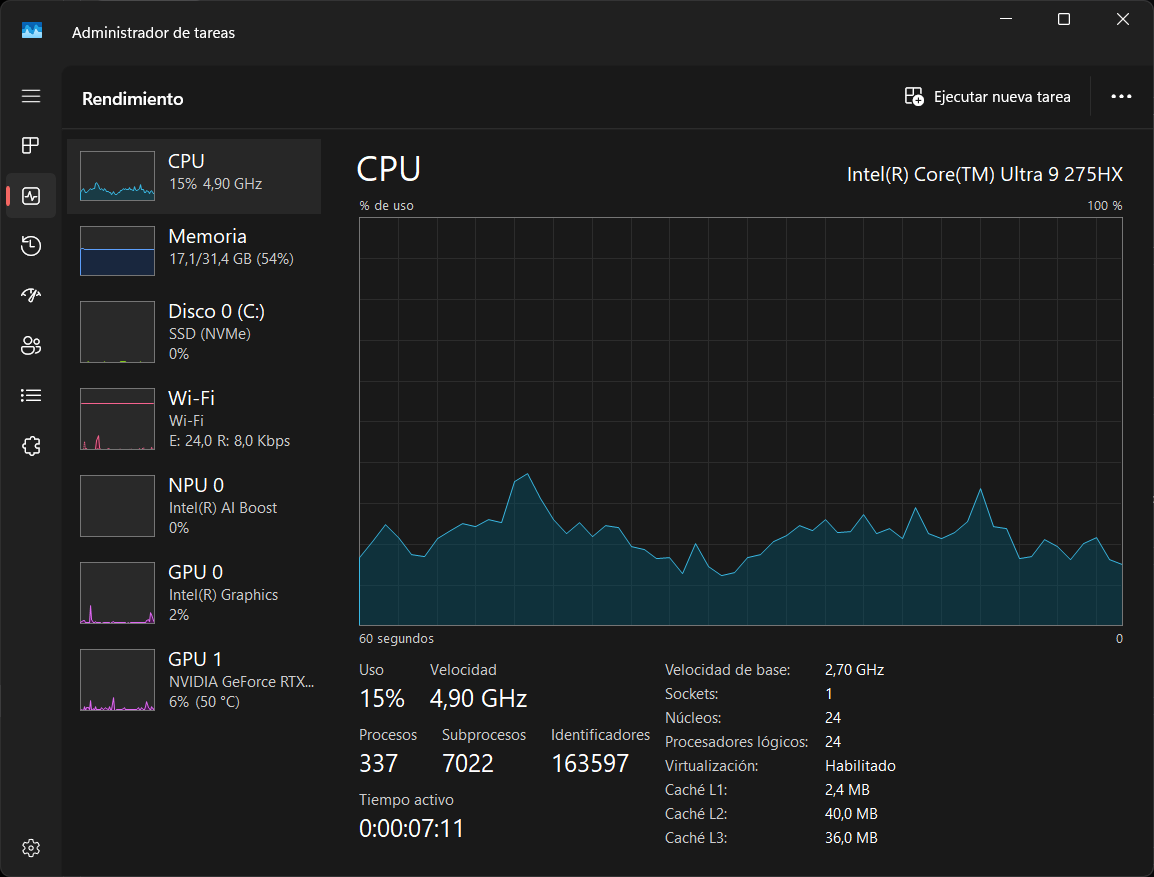Image resolution: width=1154 pixels, height=877 pixels.
Task: Open the hamburger navigation menu
Action: 31,96
